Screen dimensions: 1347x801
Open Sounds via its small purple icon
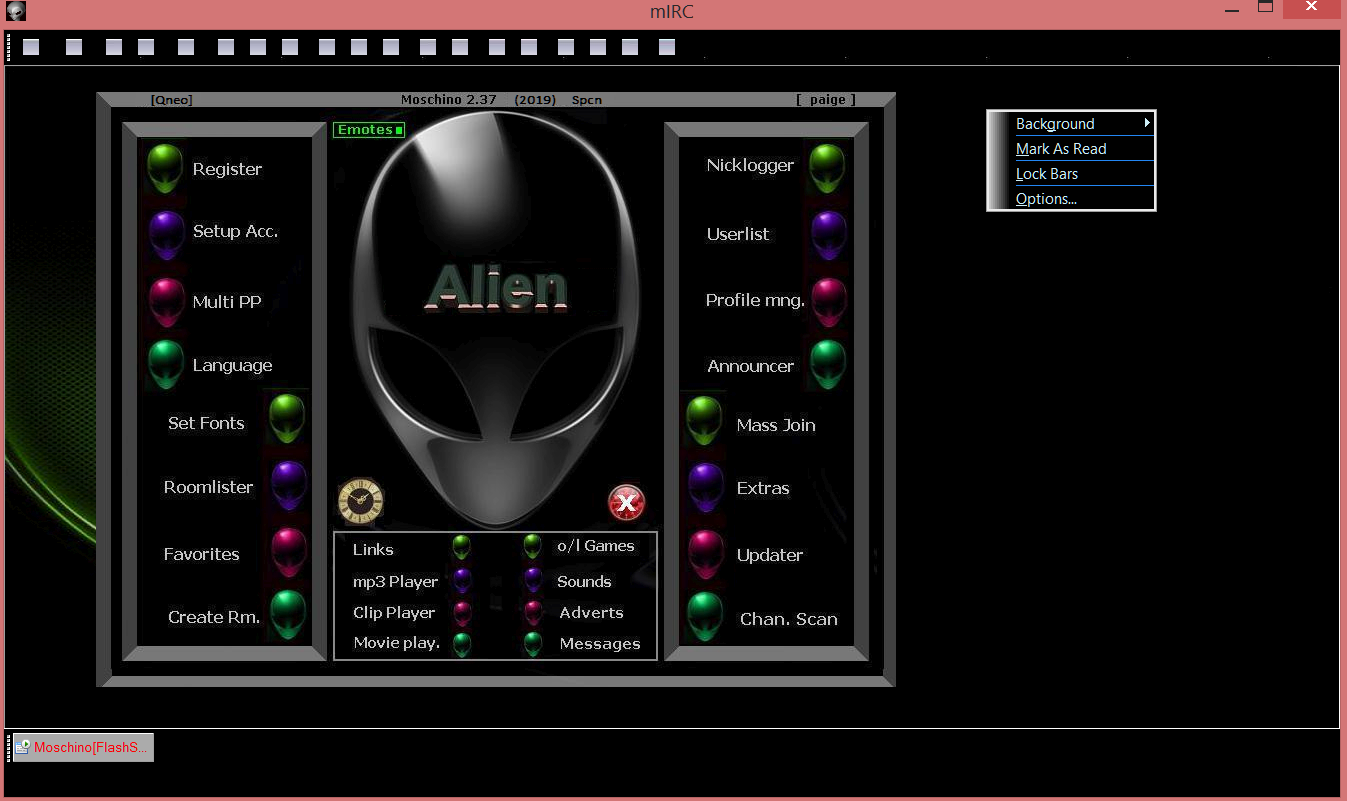coord(534,581)
